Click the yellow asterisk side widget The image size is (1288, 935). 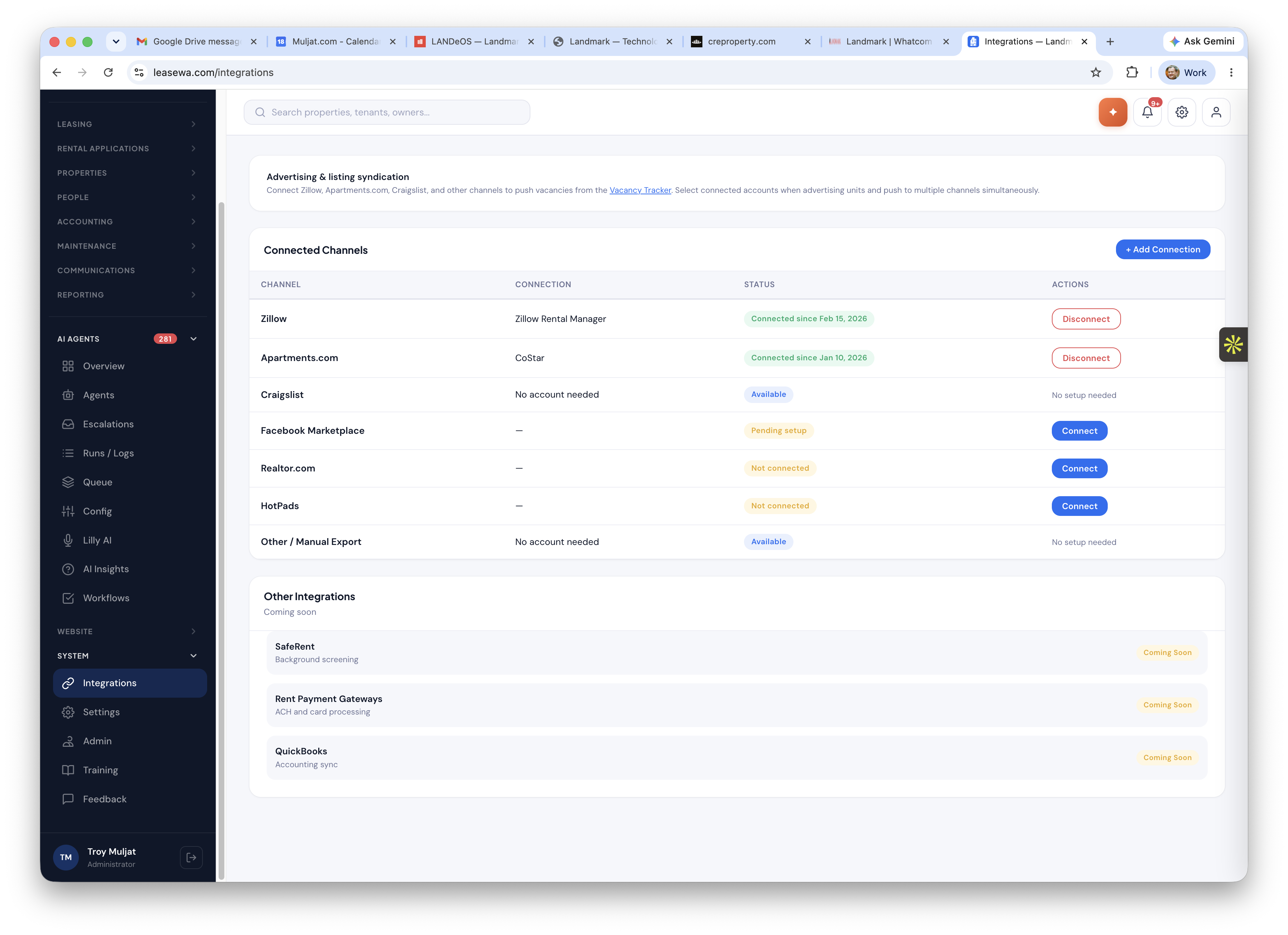point(1233,344)
